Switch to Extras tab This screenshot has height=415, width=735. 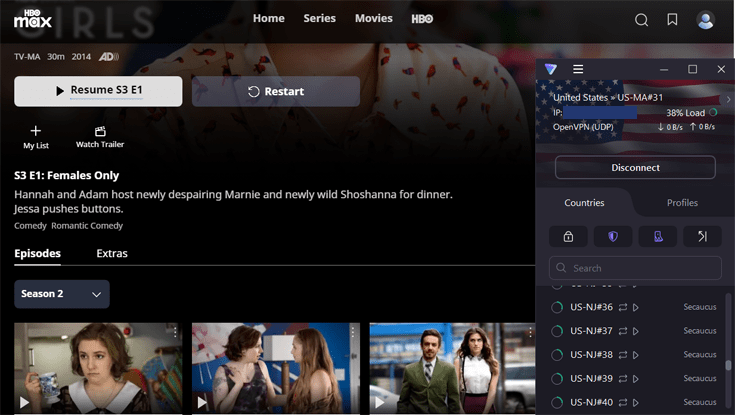(112, 254)
